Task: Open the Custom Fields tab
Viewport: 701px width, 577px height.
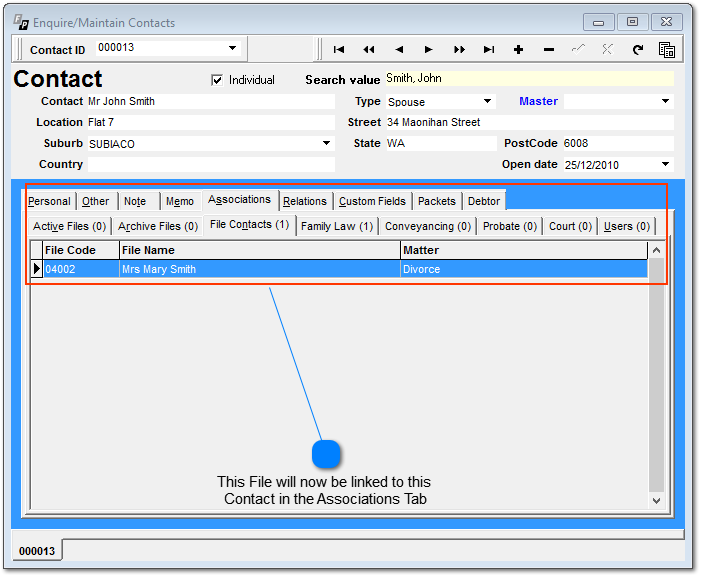Action: [x=372, y=201]
